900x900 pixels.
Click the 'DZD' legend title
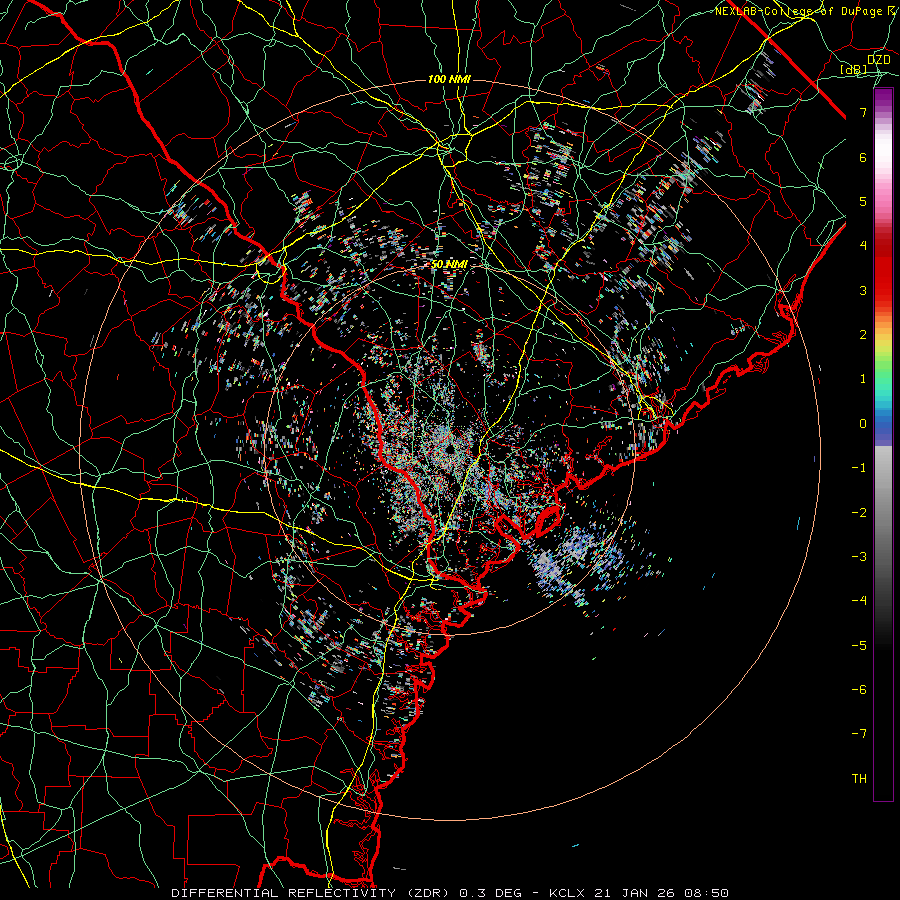tap(878, 60)
